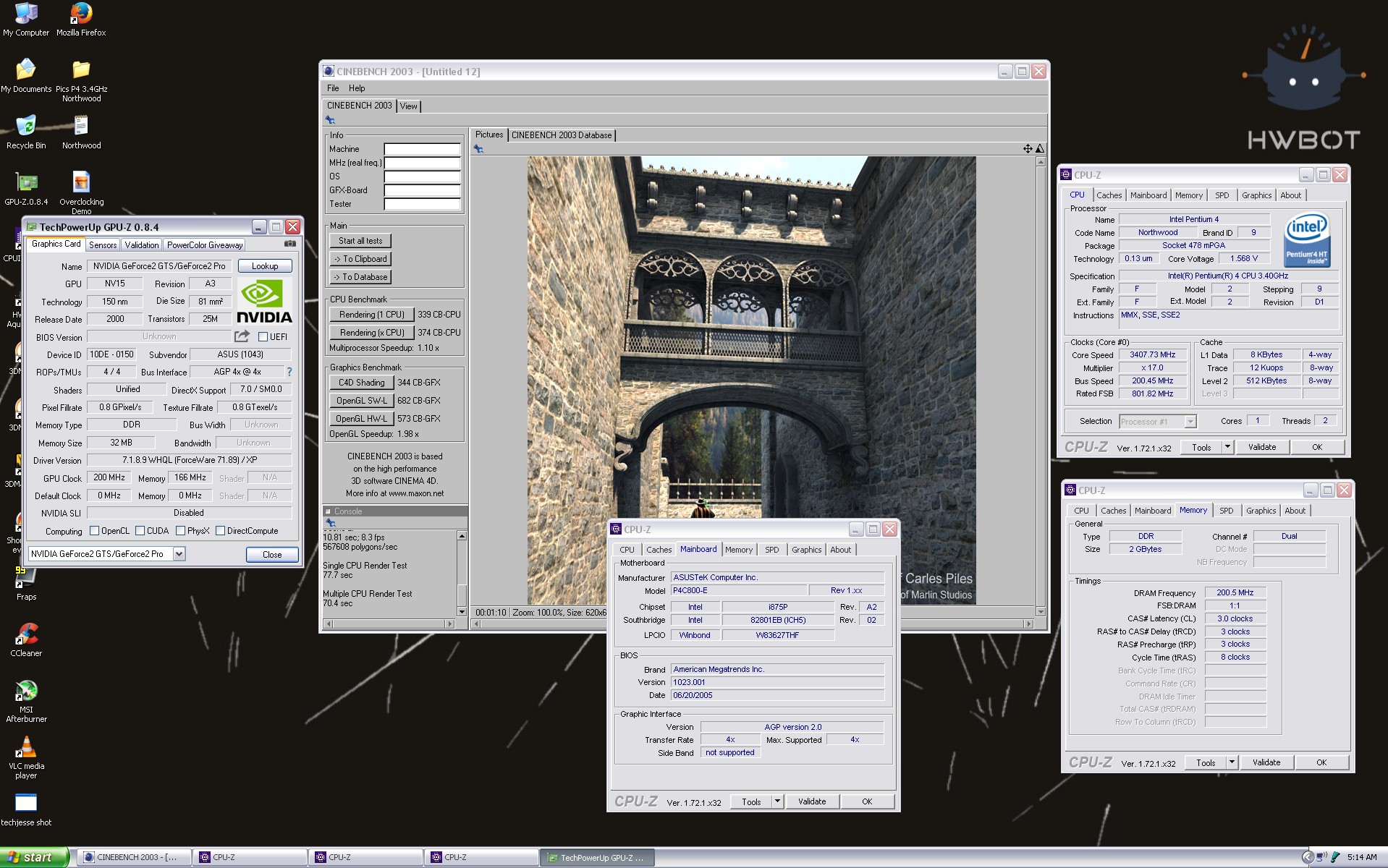Image resolution: width=1388 pixels, height=868 pixels.
Task: Click C4D Shading benchmark button
Action: (362, 383)
